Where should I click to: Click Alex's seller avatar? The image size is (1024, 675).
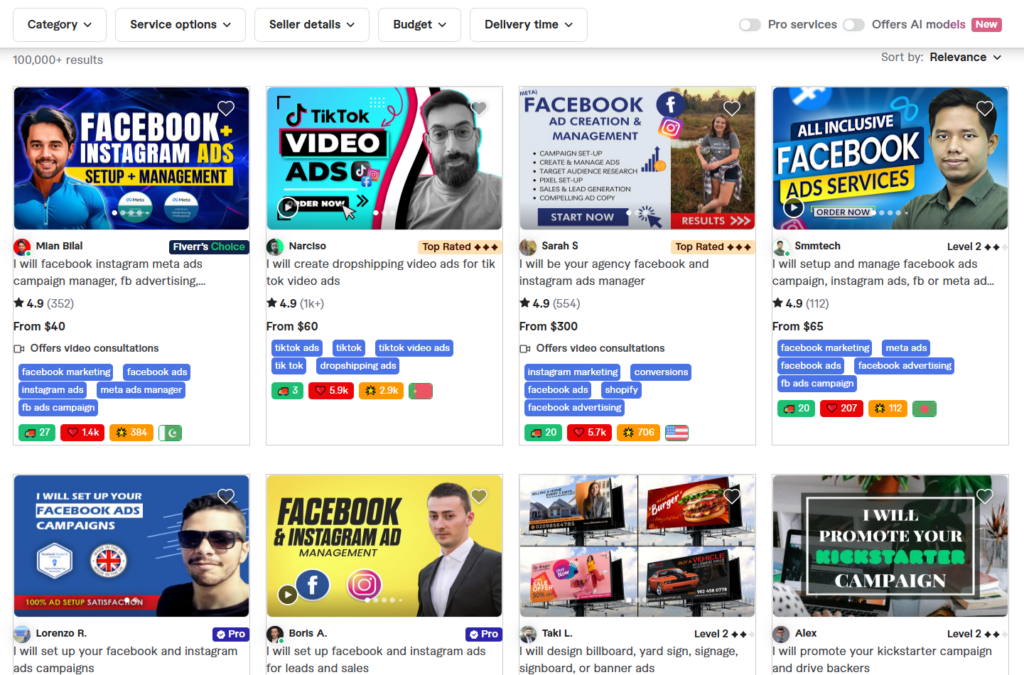coord(781,635)
